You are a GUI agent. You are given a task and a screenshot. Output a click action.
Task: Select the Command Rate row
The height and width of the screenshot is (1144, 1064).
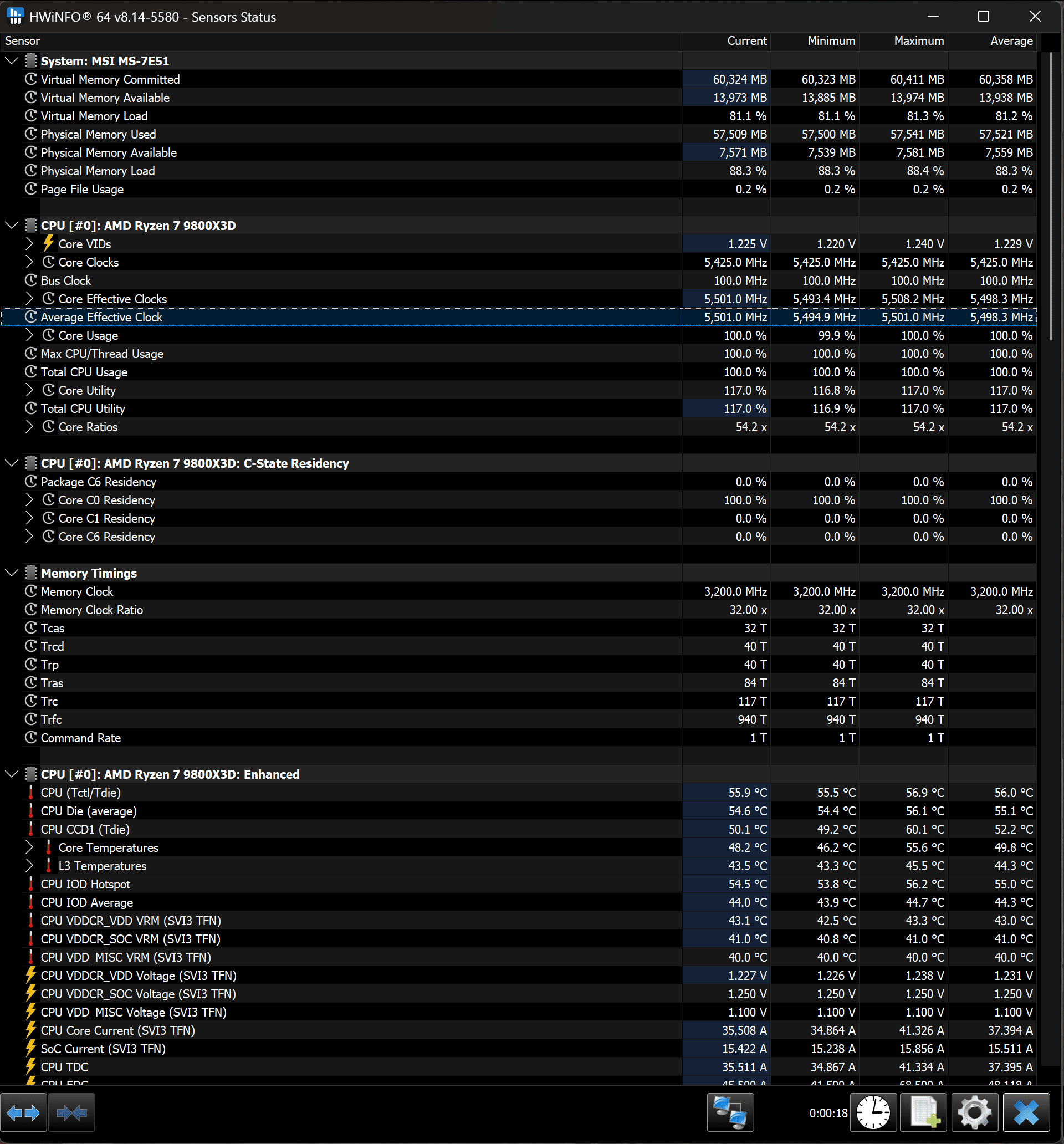[519, 738]
